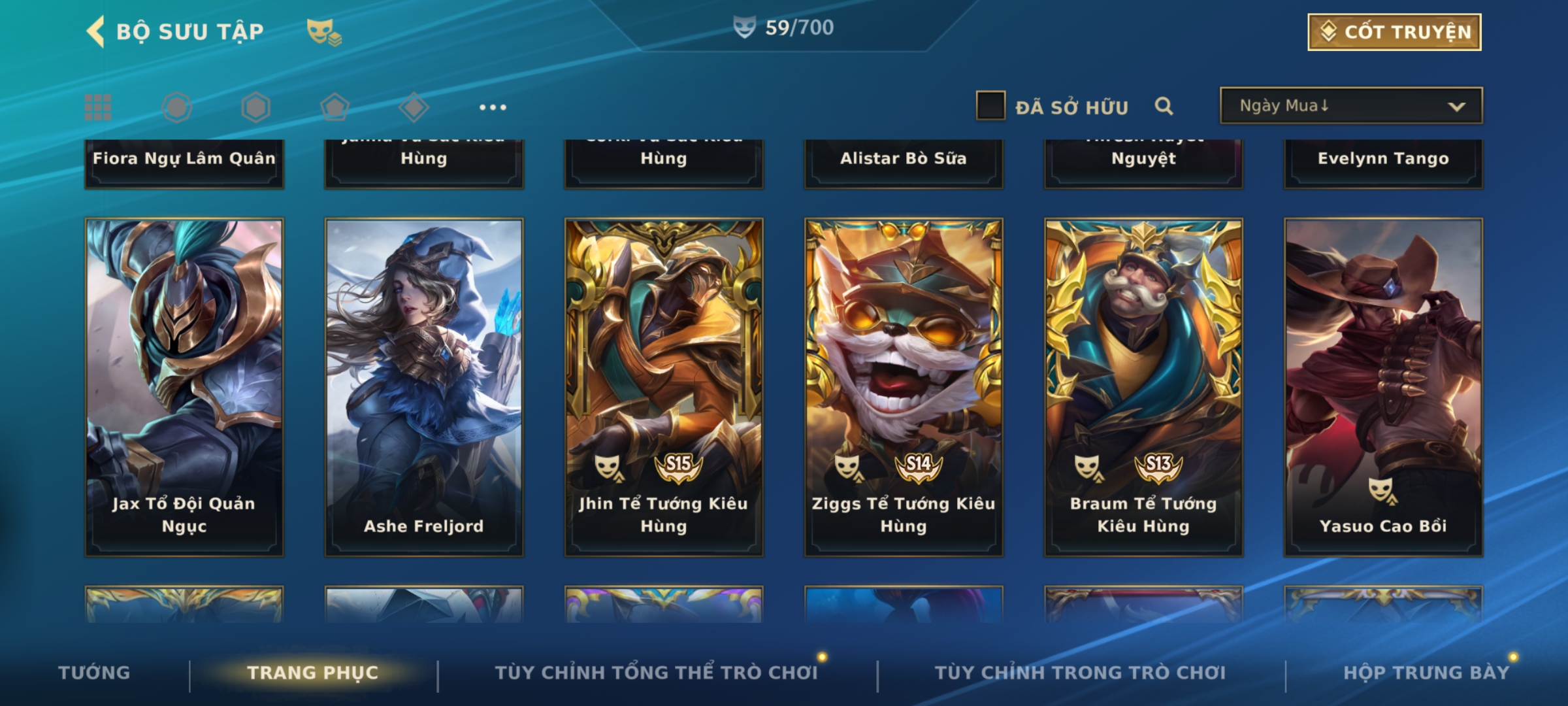Open more filters via three dots
This screenshot has height=706, width=1568.
[x=493, y=107]
